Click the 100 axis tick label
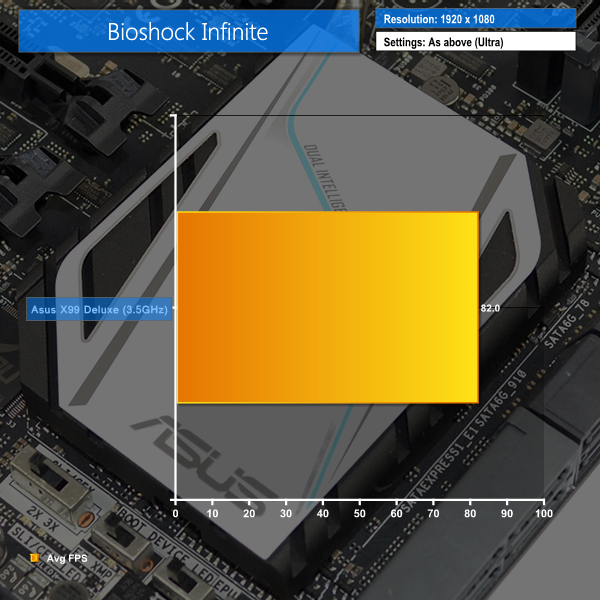Screen dimensions: 600x600 (544, 514)
